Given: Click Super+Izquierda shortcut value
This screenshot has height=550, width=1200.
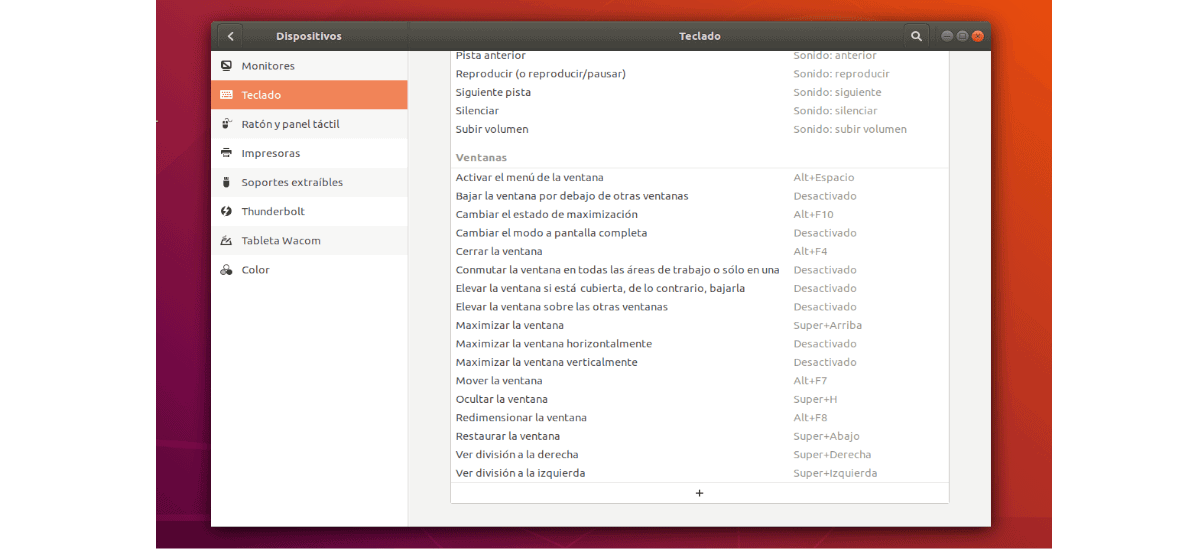Looking at the screenshot, I should click(835, 473).
